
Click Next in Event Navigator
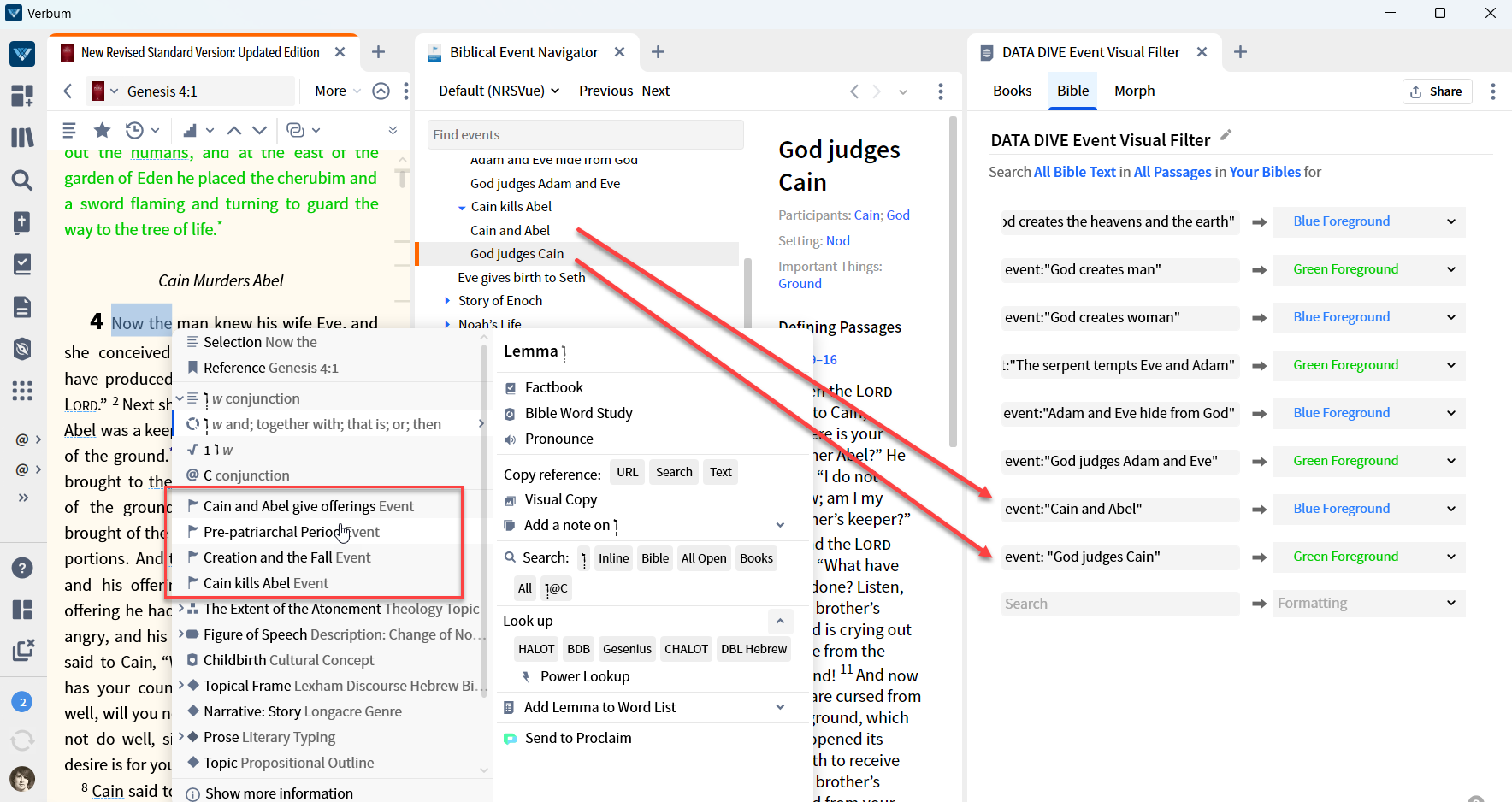pos(655,91)
